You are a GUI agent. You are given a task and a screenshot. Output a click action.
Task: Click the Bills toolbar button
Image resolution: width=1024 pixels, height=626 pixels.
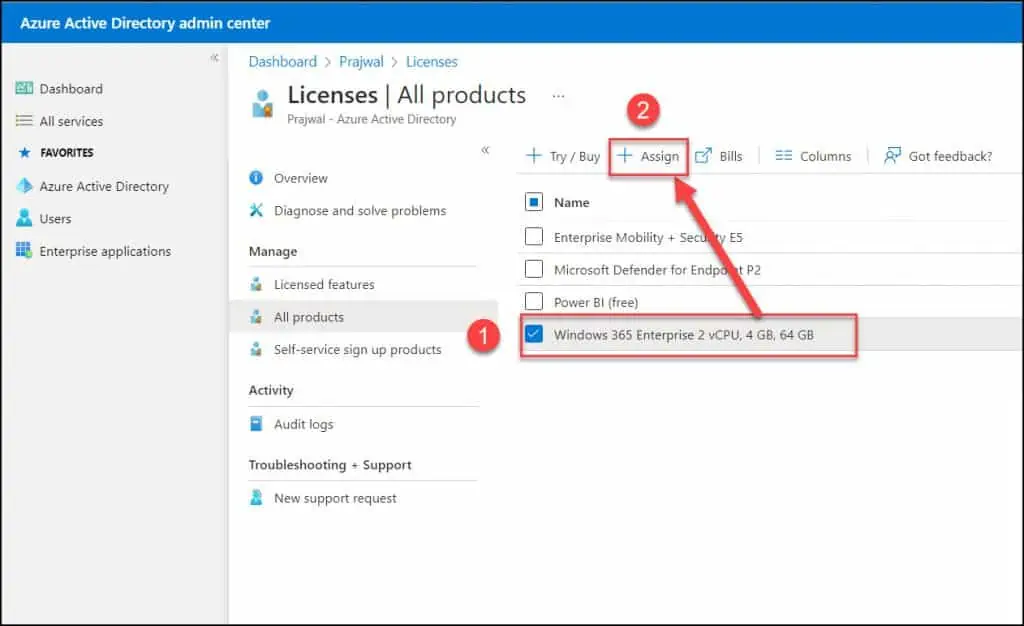click(719, 156)
